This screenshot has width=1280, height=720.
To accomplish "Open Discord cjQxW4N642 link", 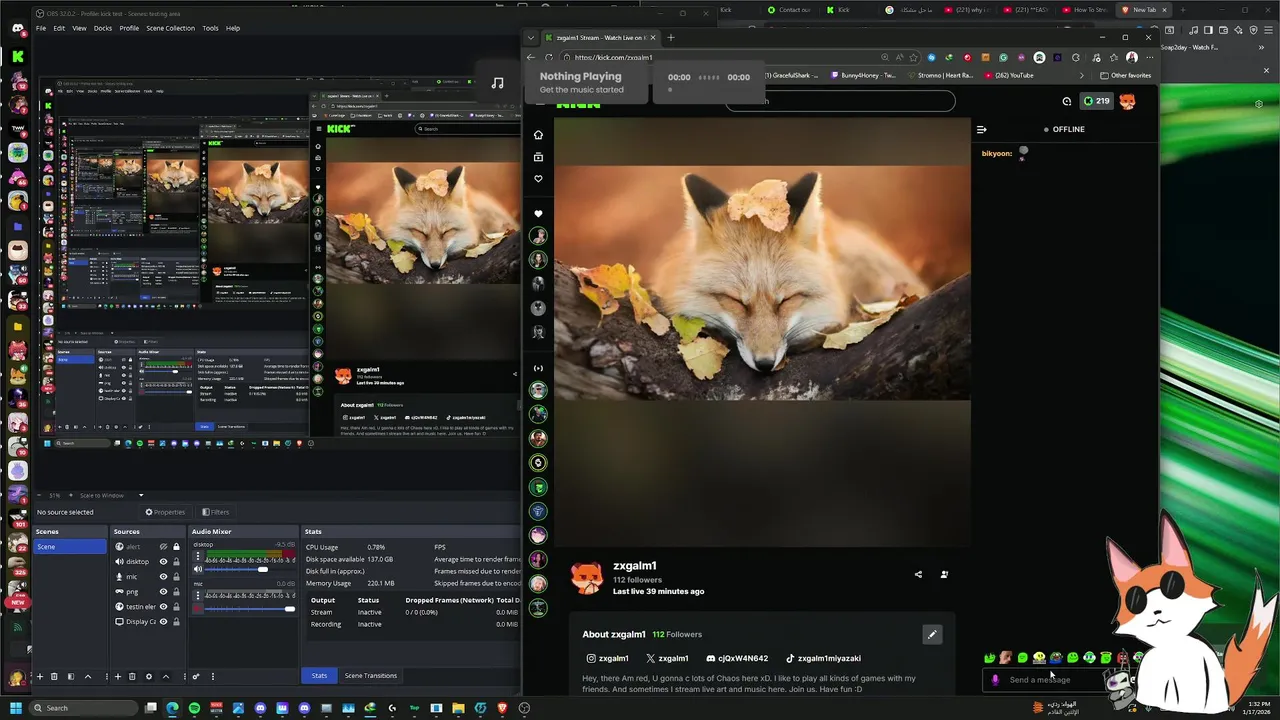I will (737, 659).
